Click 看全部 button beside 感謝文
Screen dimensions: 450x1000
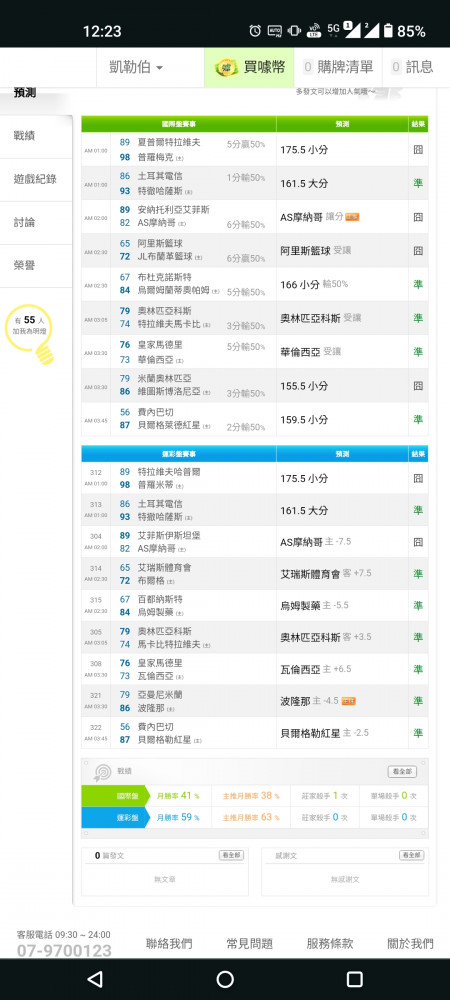(412, 855)
